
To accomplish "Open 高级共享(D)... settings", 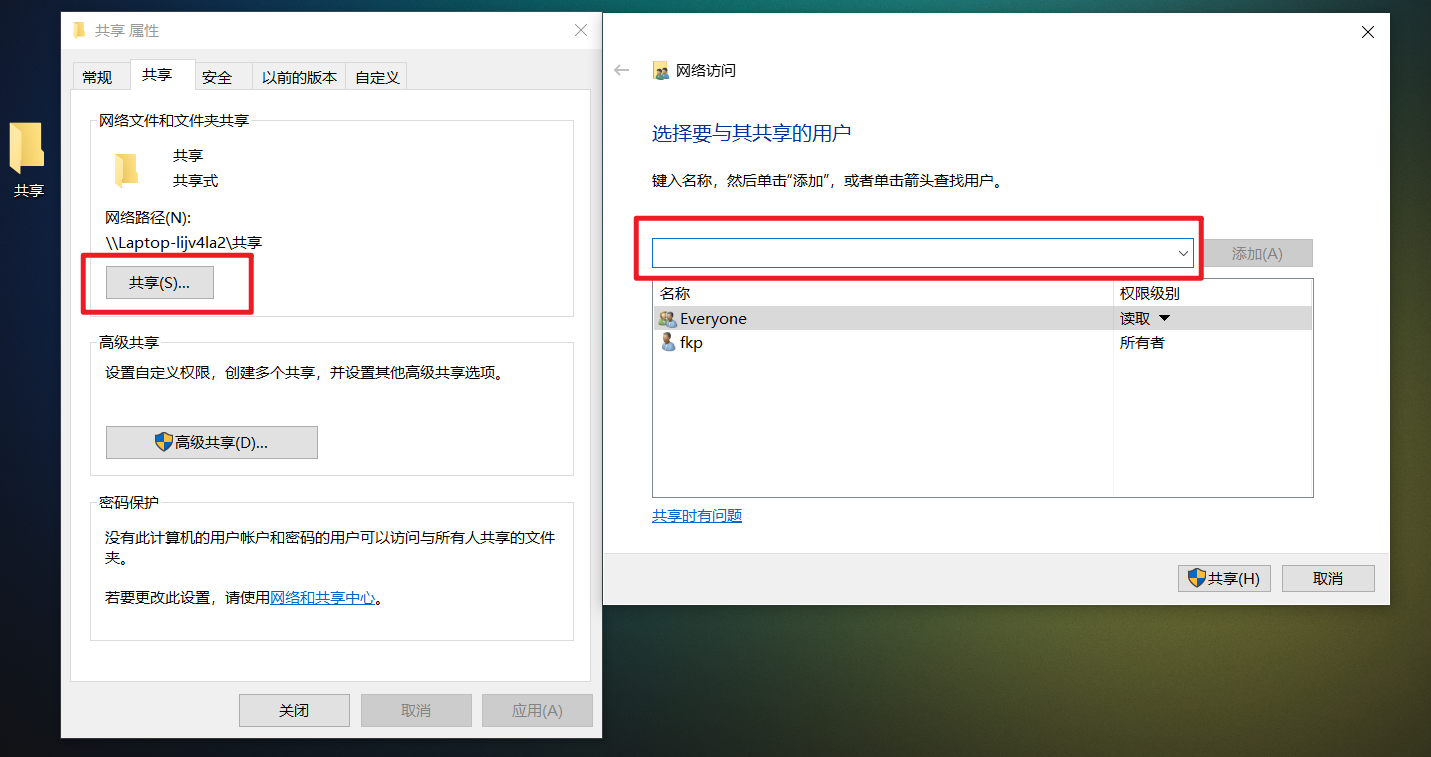I will (x=212, y=442).
